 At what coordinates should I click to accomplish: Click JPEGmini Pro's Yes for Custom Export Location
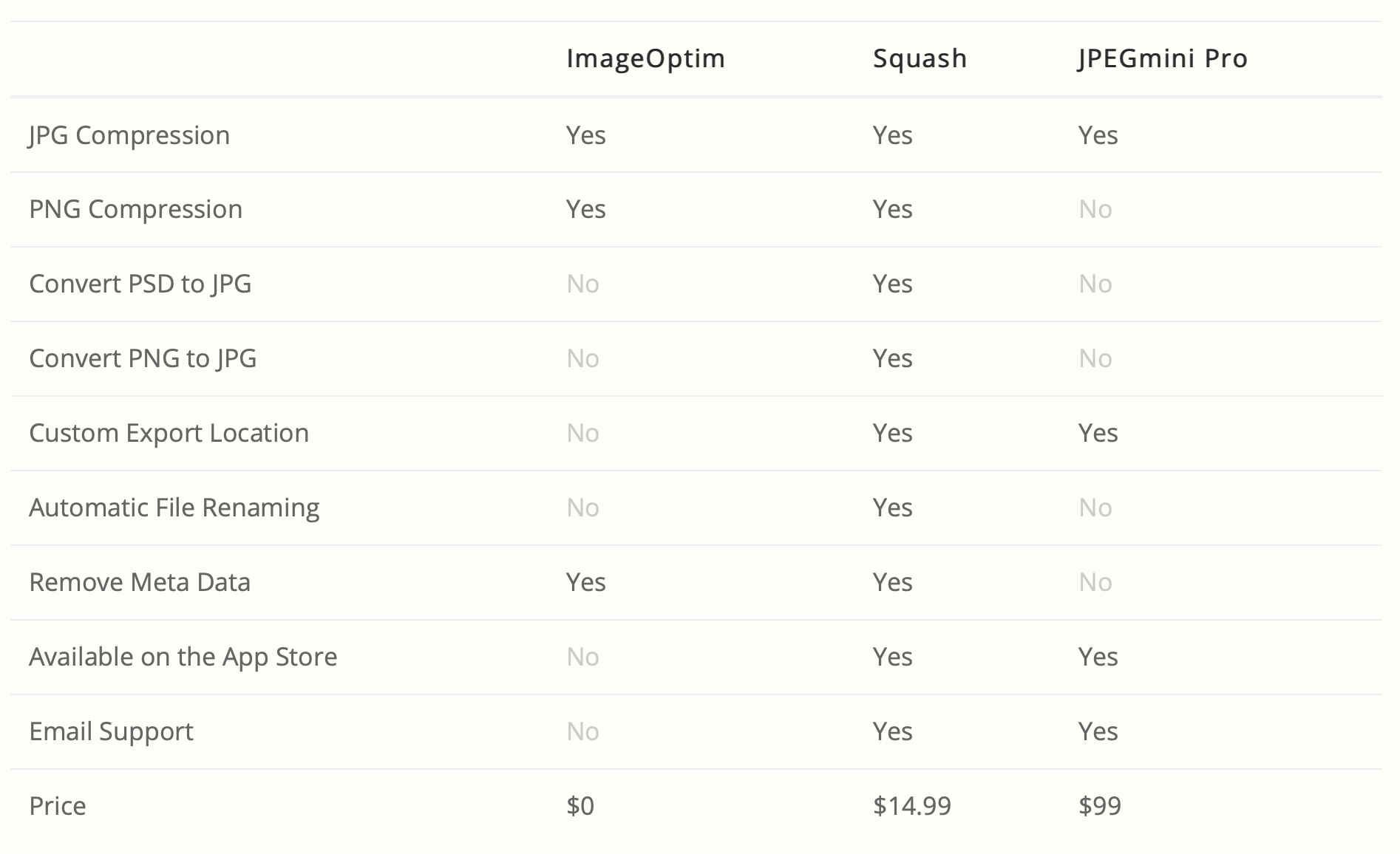pos(1098,433)
